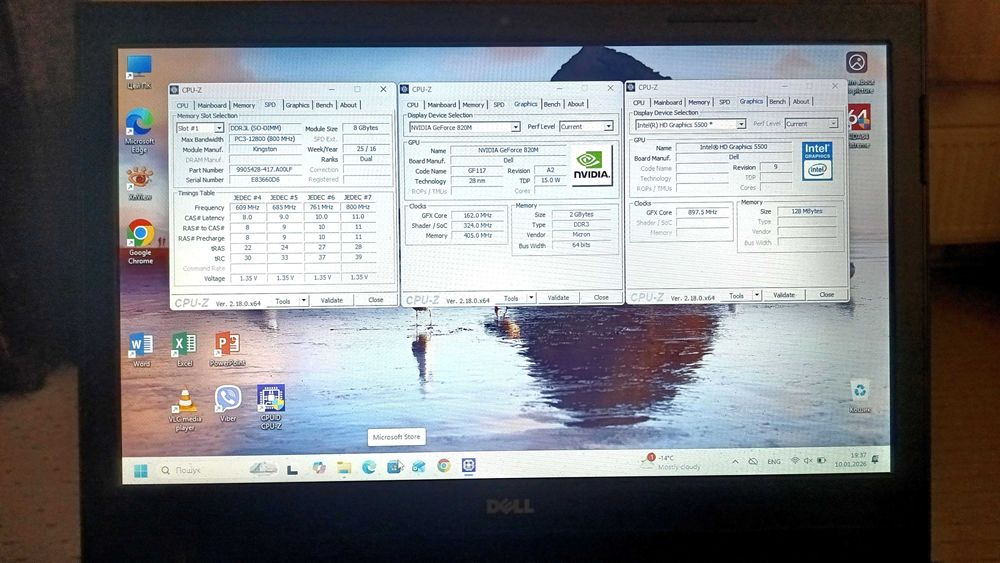The image size is (1000, 563).
Task: Click the Microsoft Store tooltip label
Action: coord(396,437)
